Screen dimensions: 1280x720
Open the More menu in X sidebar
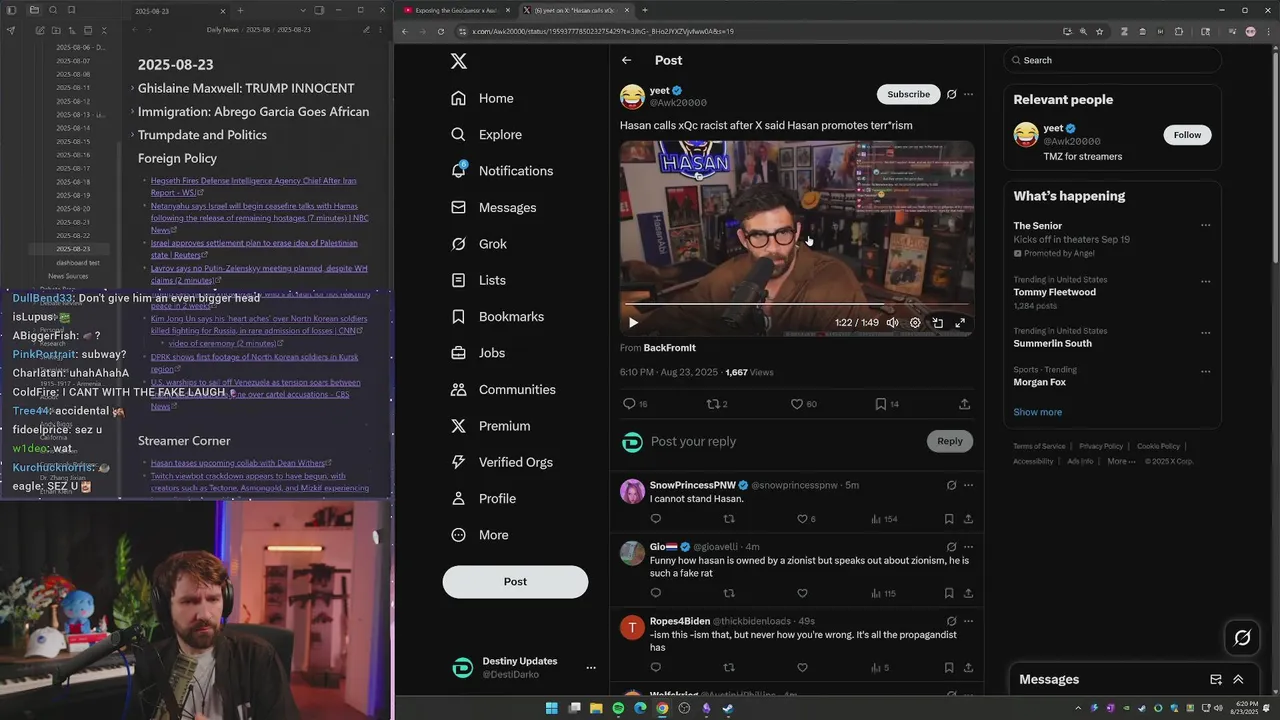click(x=479, y=535)
